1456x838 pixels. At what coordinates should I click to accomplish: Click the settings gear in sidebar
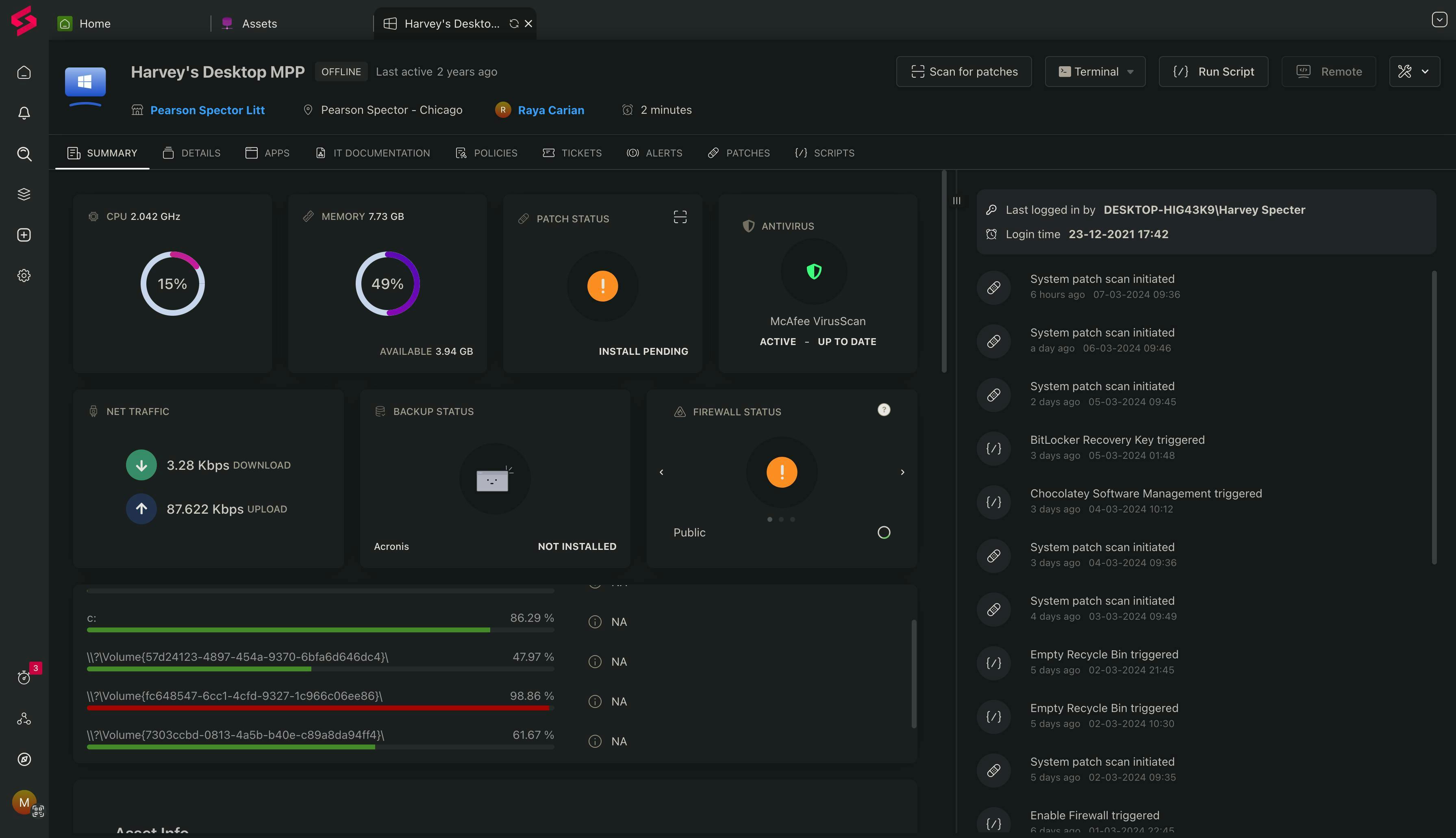click(x=24, y=276)
